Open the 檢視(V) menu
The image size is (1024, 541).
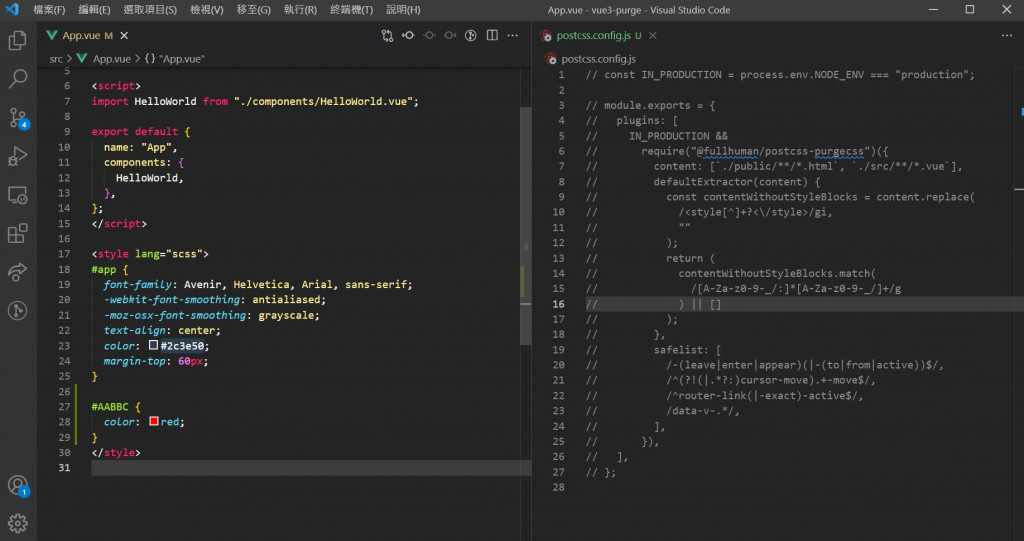207,10
